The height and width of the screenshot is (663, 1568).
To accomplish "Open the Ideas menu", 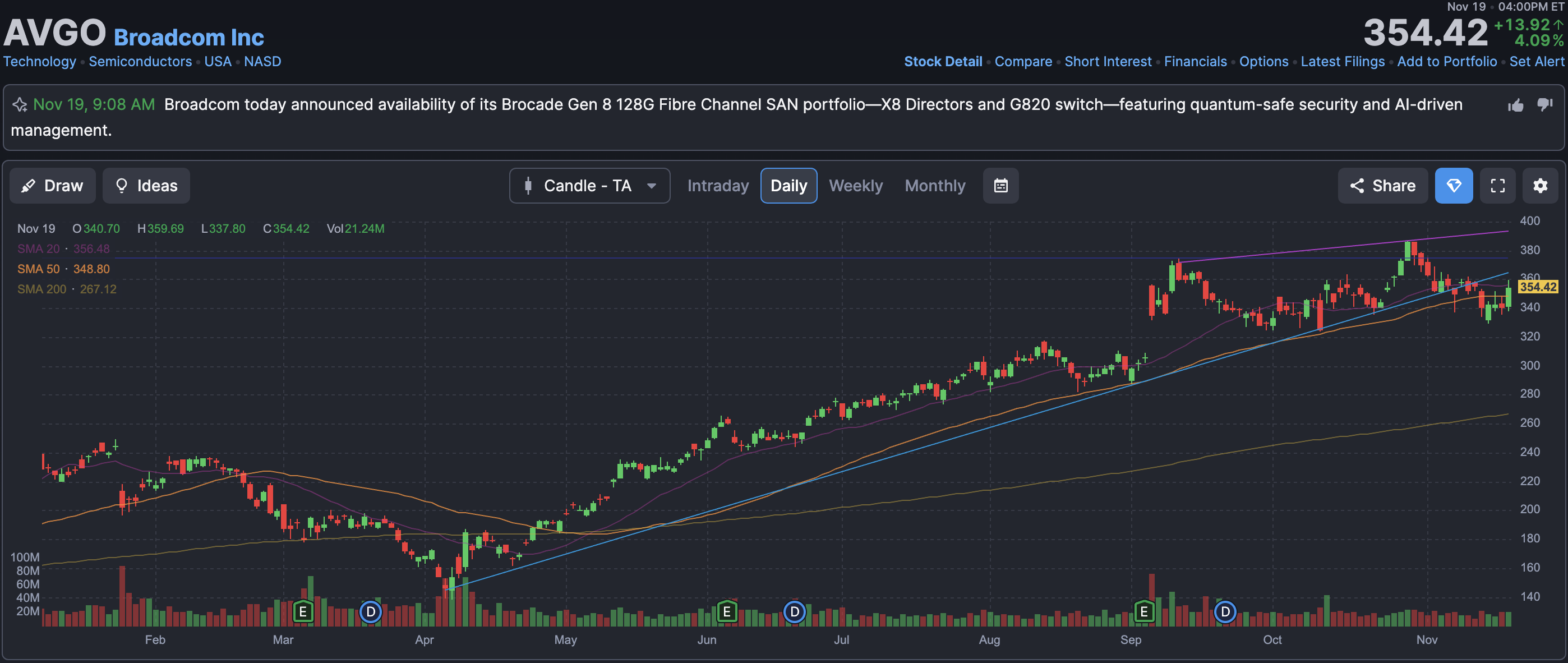I will [146, 186].
